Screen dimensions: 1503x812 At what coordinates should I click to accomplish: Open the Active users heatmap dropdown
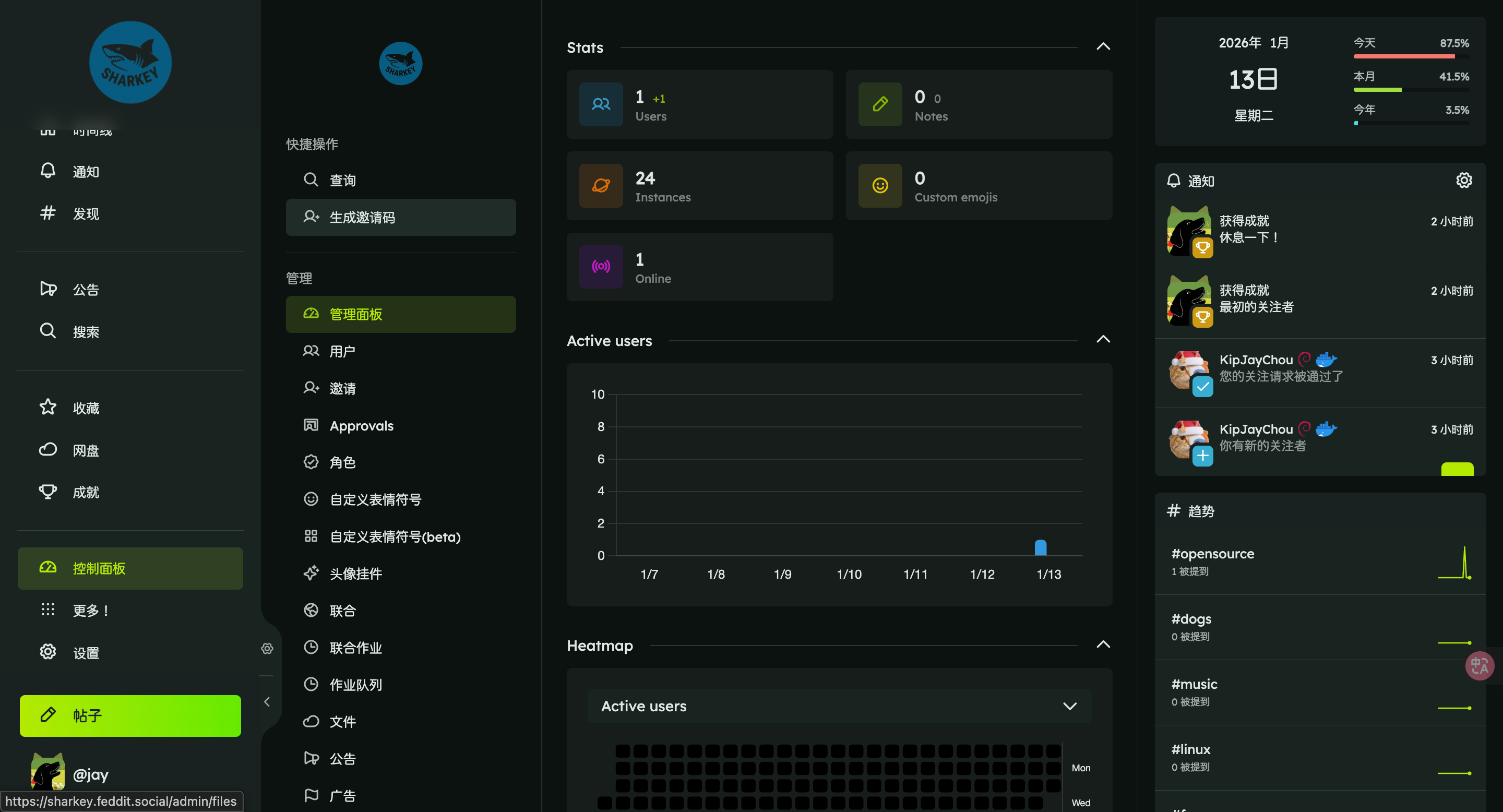point(839,706)
